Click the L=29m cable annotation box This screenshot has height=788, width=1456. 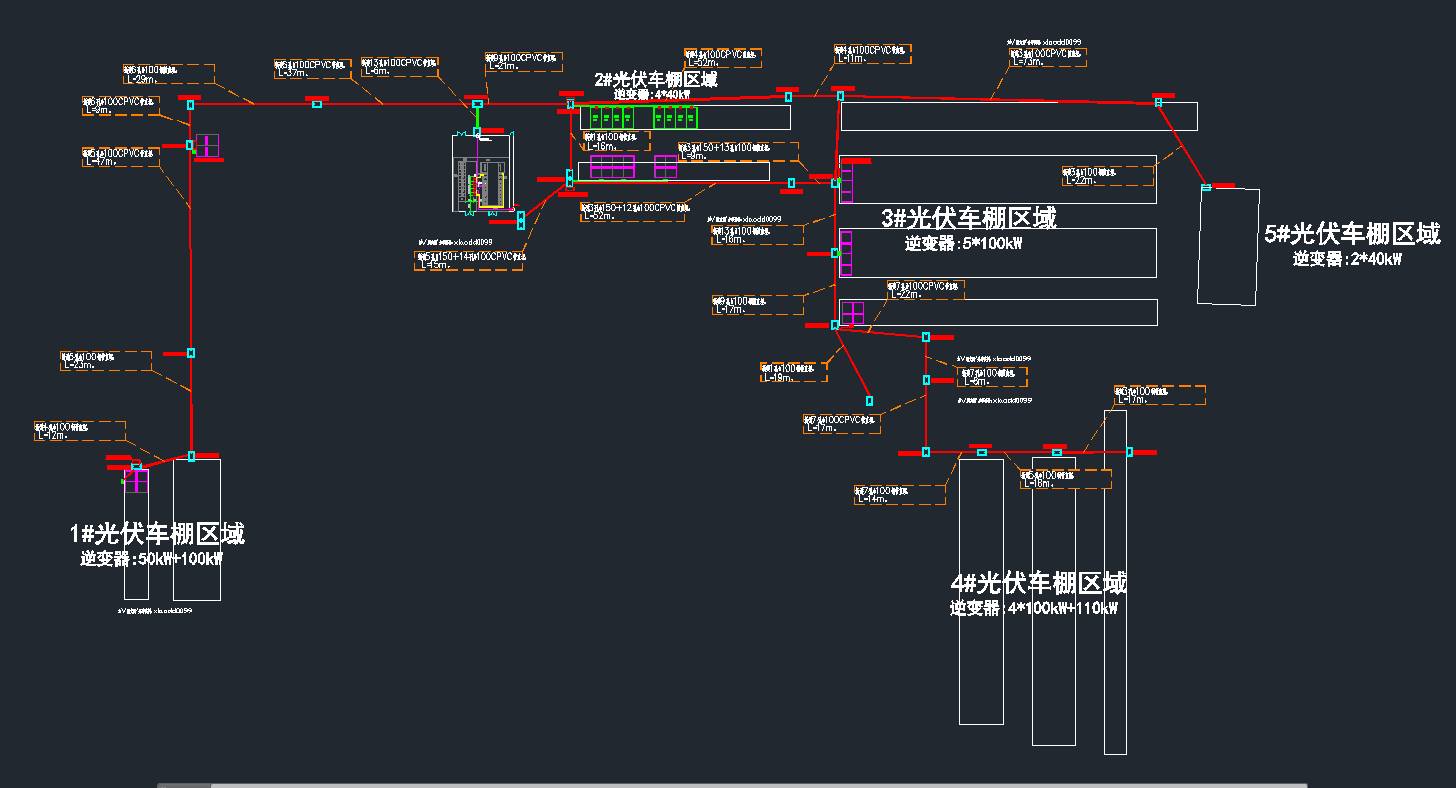168,74
